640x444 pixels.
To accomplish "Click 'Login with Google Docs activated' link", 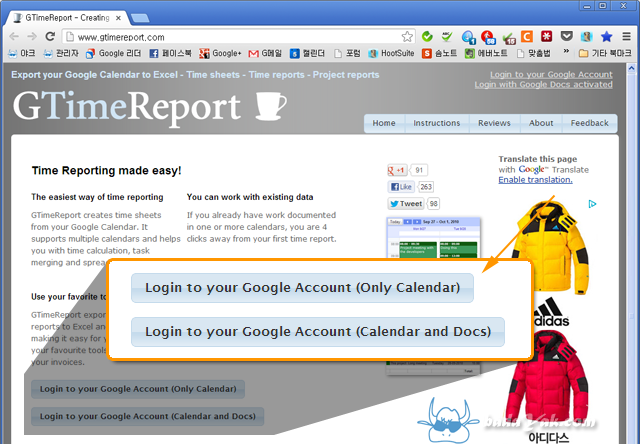I will [x=543, y=84].
